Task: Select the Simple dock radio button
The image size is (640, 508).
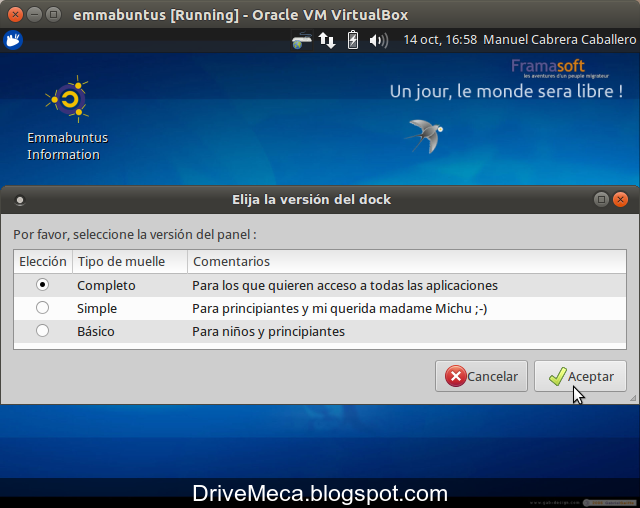Action: point(42,308)
